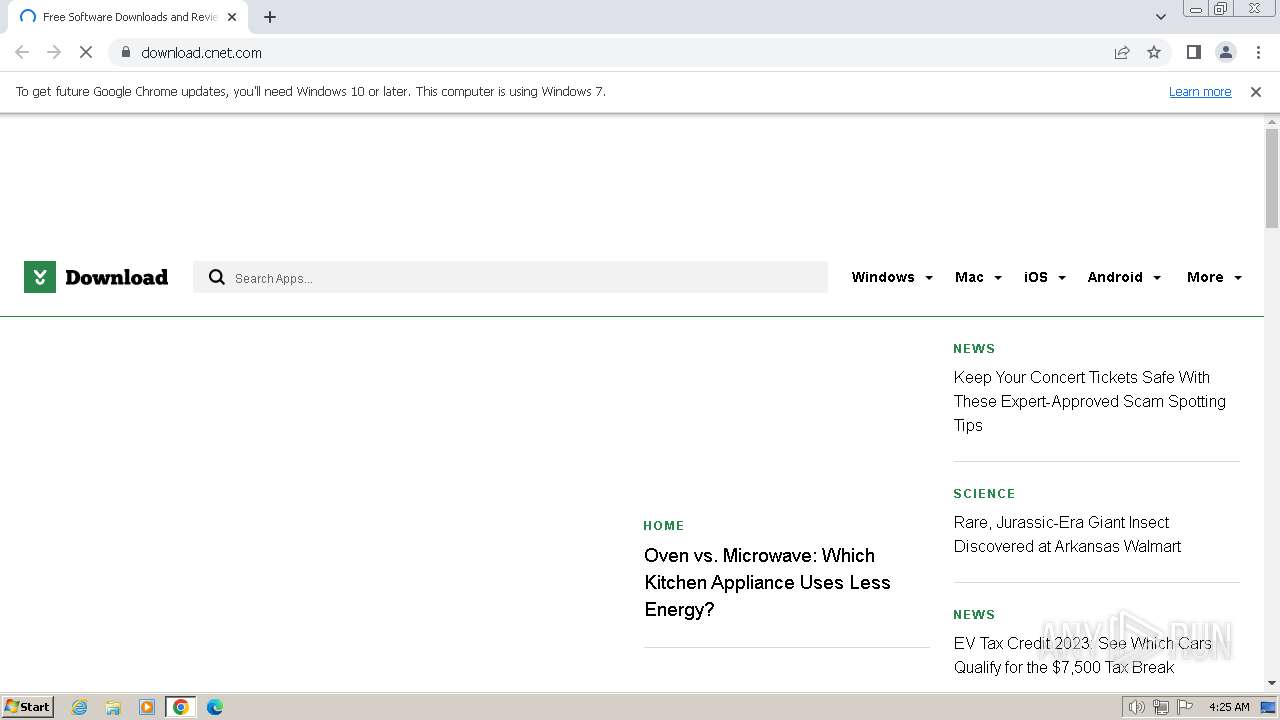
Task: Open the volume speaker tray icon
Action: 1136,707
